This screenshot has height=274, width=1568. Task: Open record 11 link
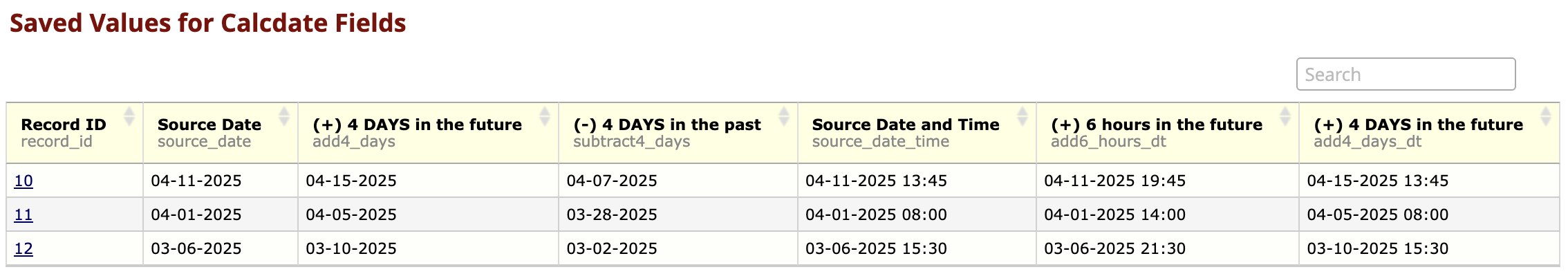[x=24, y=215]
